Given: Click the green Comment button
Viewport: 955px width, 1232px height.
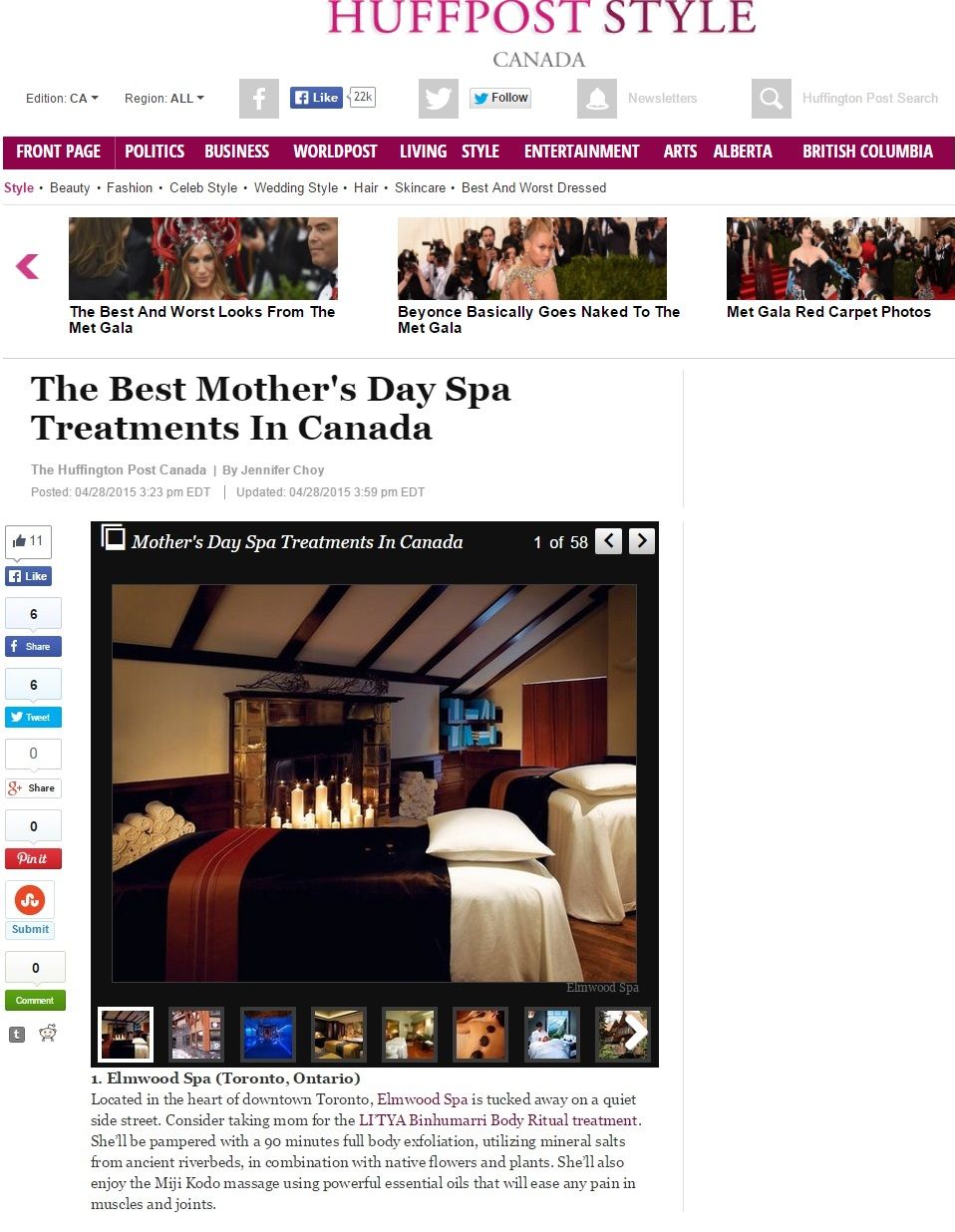Looking at the screenshot, I should pos(35,1000).
